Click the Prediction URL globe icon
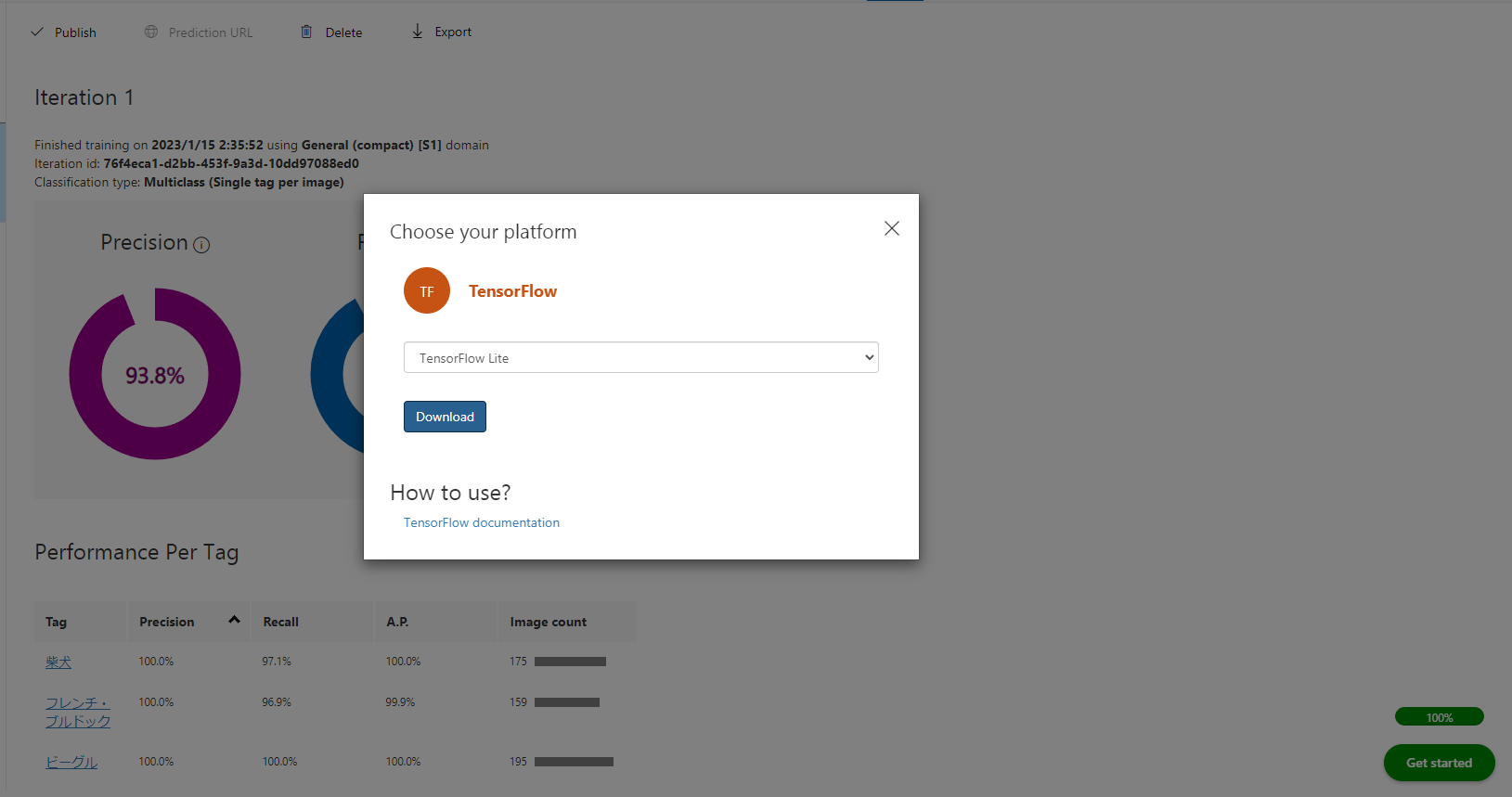The height and width of the screenshot is (797, 1512). pyautogui.click(x=151, y=32)
